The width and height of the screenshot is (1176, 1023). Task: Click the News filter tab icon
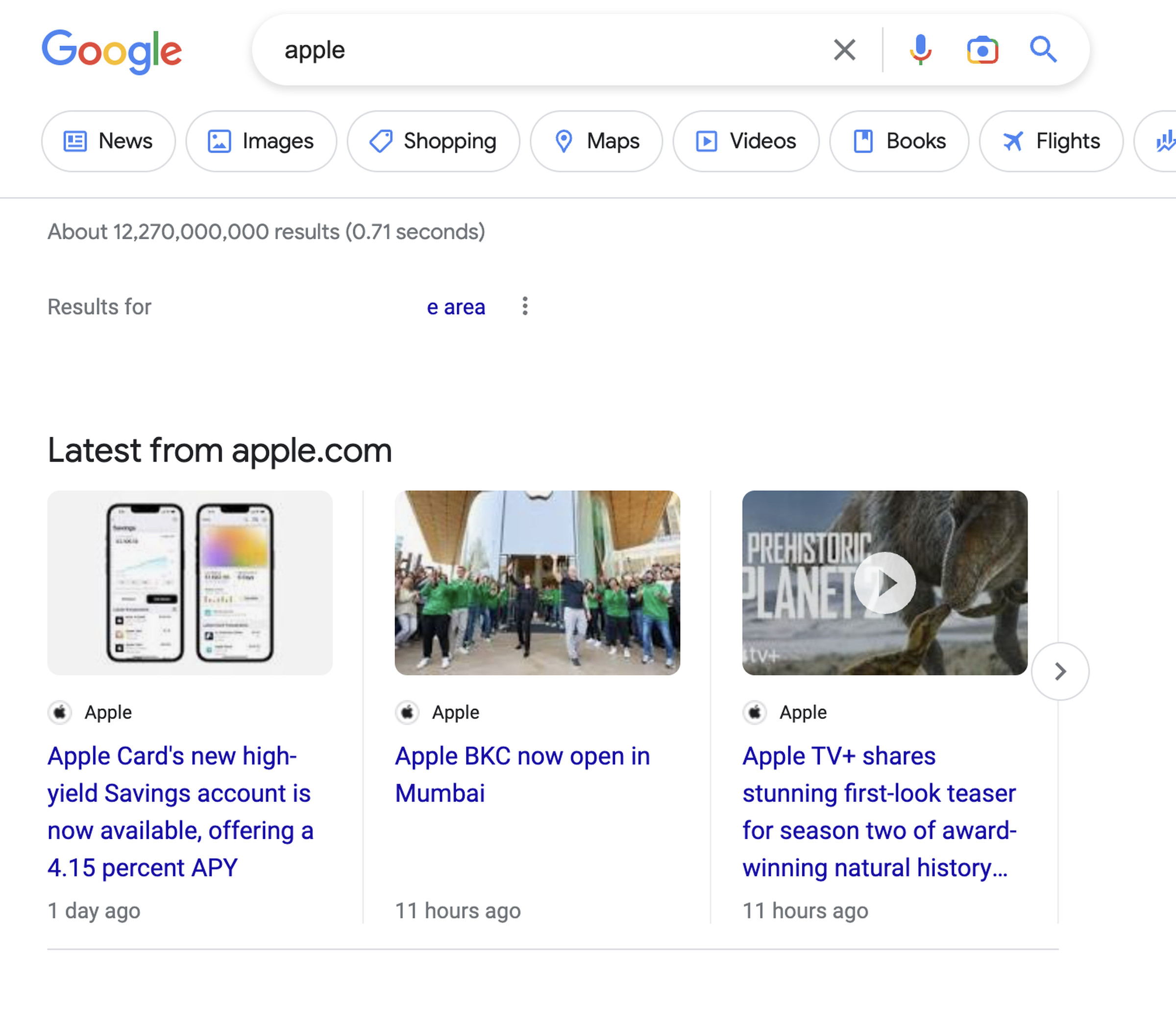(76, 140)
